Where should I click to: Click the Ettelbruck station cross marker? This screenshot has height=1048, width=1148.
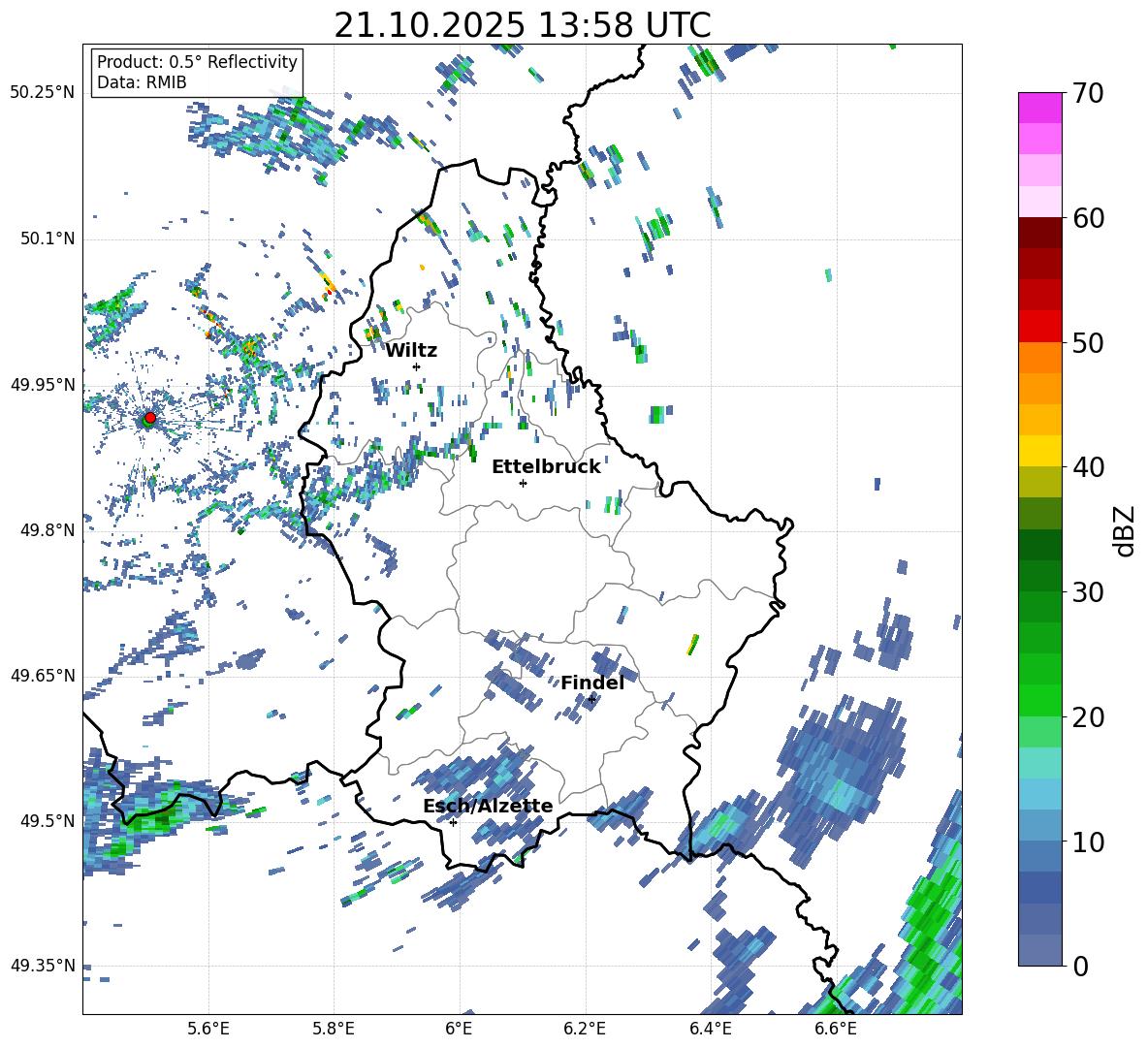(523, 483)
